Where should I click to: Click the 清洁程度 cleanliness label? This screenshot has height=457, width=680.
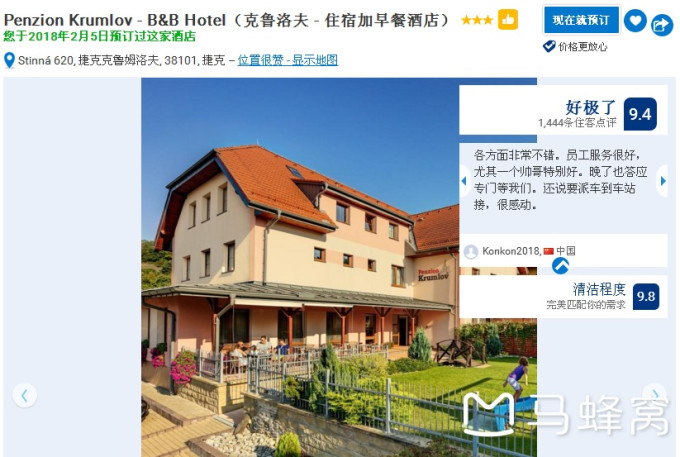click(x=599, y=289)
